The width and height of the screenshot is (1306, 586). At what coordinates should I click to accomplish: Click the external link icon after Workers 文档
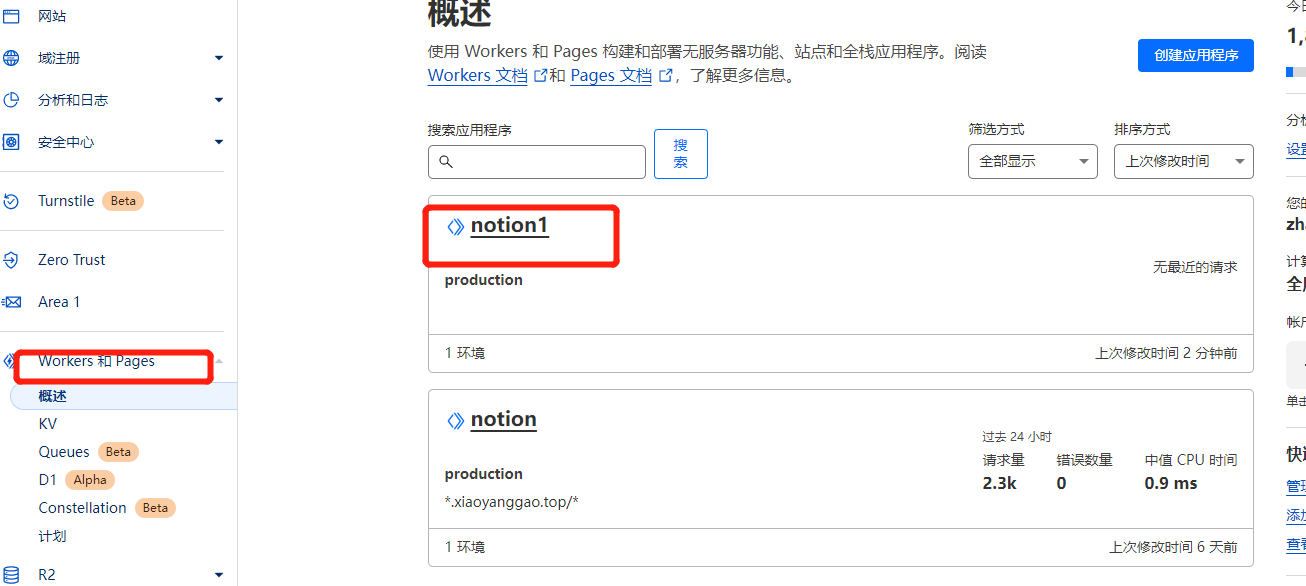point(541,75)
